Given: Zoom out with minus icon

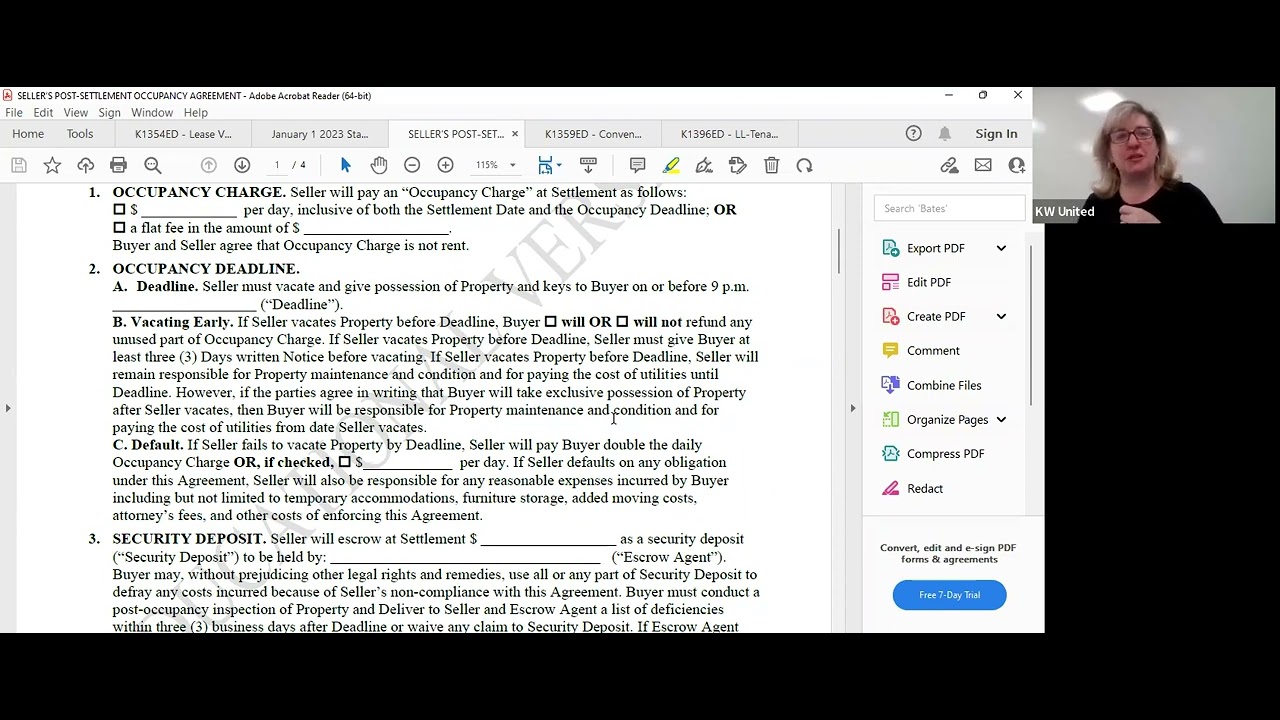Looking at the screenshot, I should coord(412,165).
